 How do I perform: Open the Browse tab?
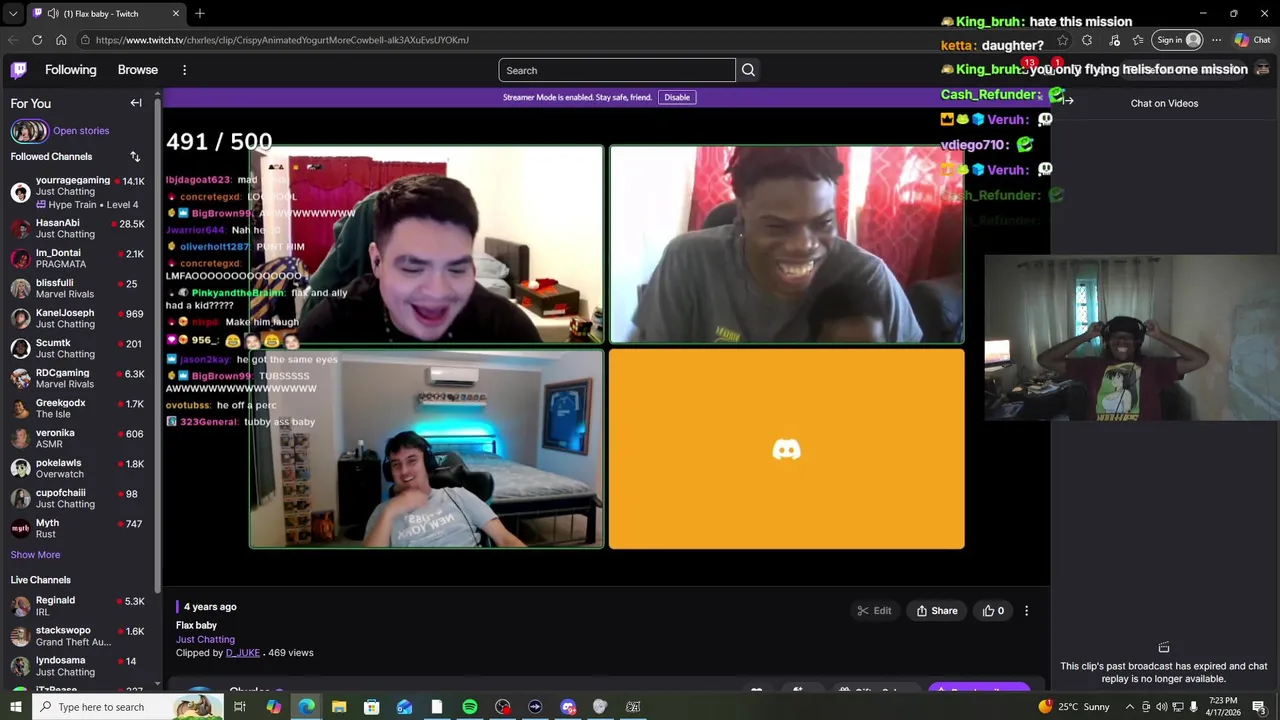(138, 70)
